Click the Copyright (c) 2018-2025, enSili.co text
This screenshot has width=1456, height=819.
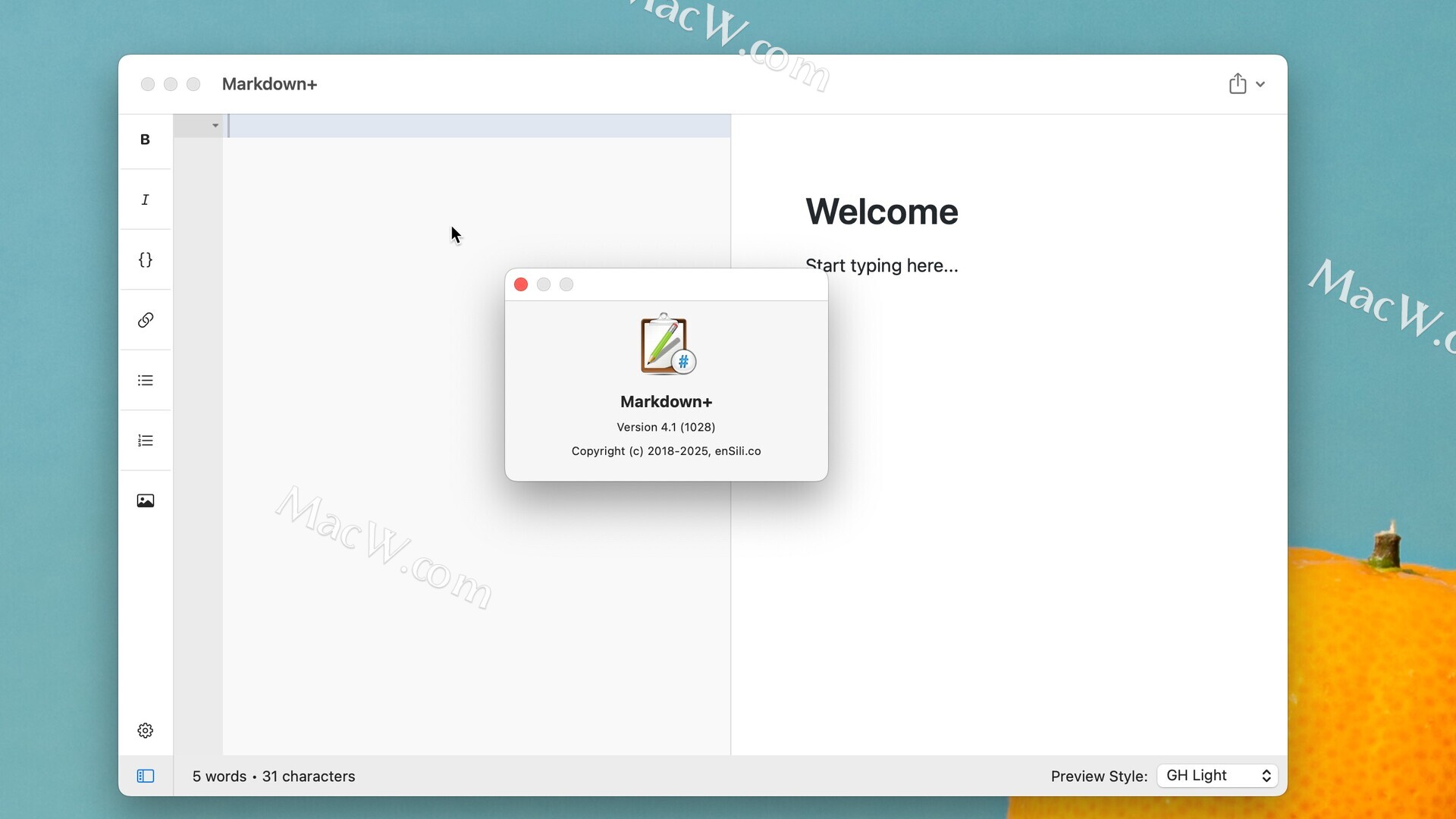pos(666,450)
